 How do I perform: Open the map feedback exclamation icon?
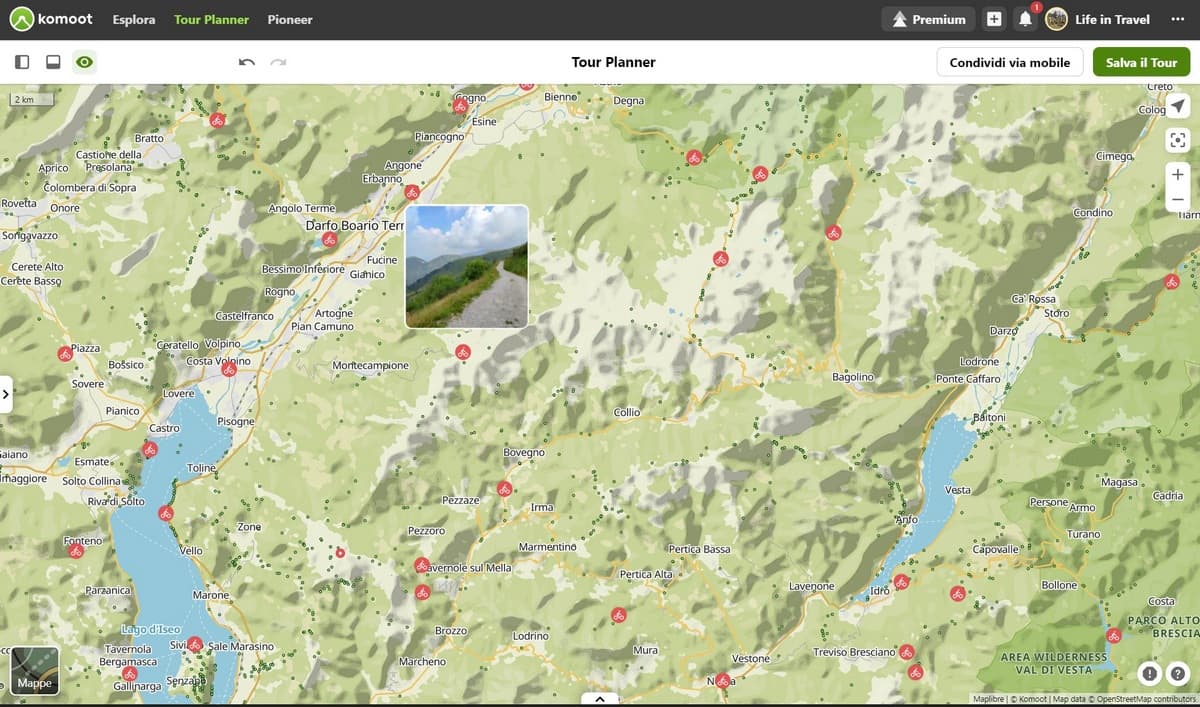[x=1150, y=674]
